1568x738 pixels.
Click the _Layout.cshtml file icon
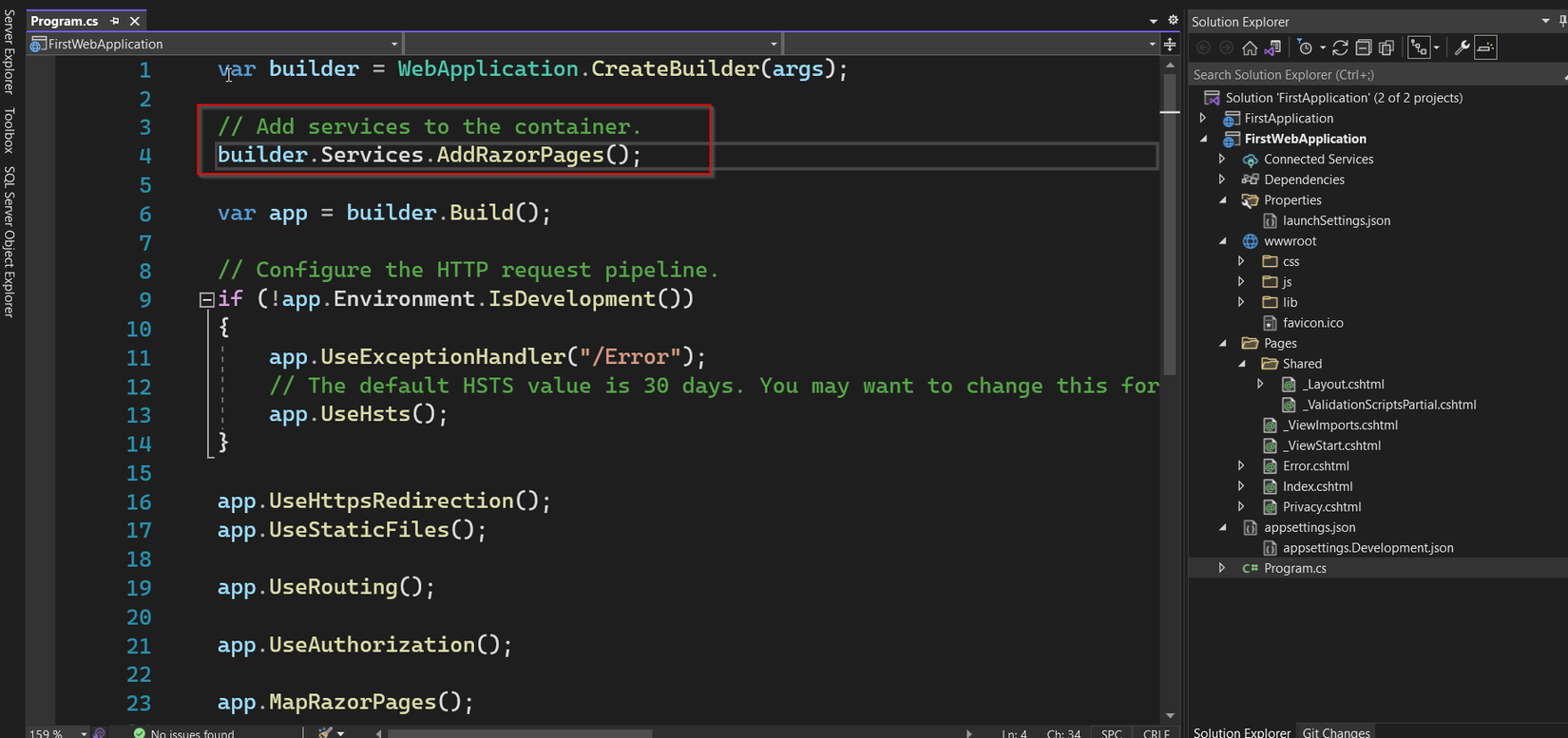click(x=1289, y=384)
